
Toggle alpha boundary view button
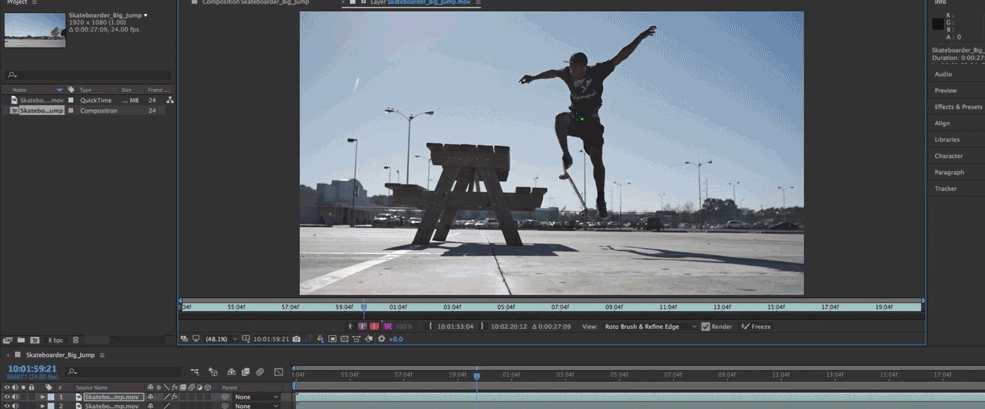pos(362,327)
